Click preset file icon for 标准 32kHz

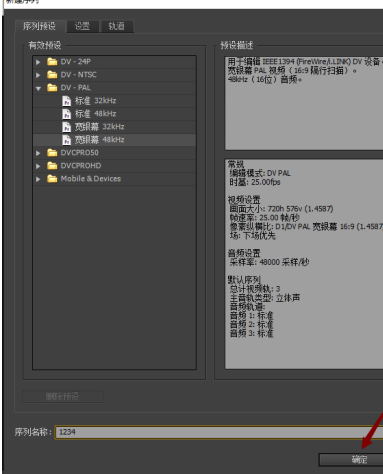(67, 101)
